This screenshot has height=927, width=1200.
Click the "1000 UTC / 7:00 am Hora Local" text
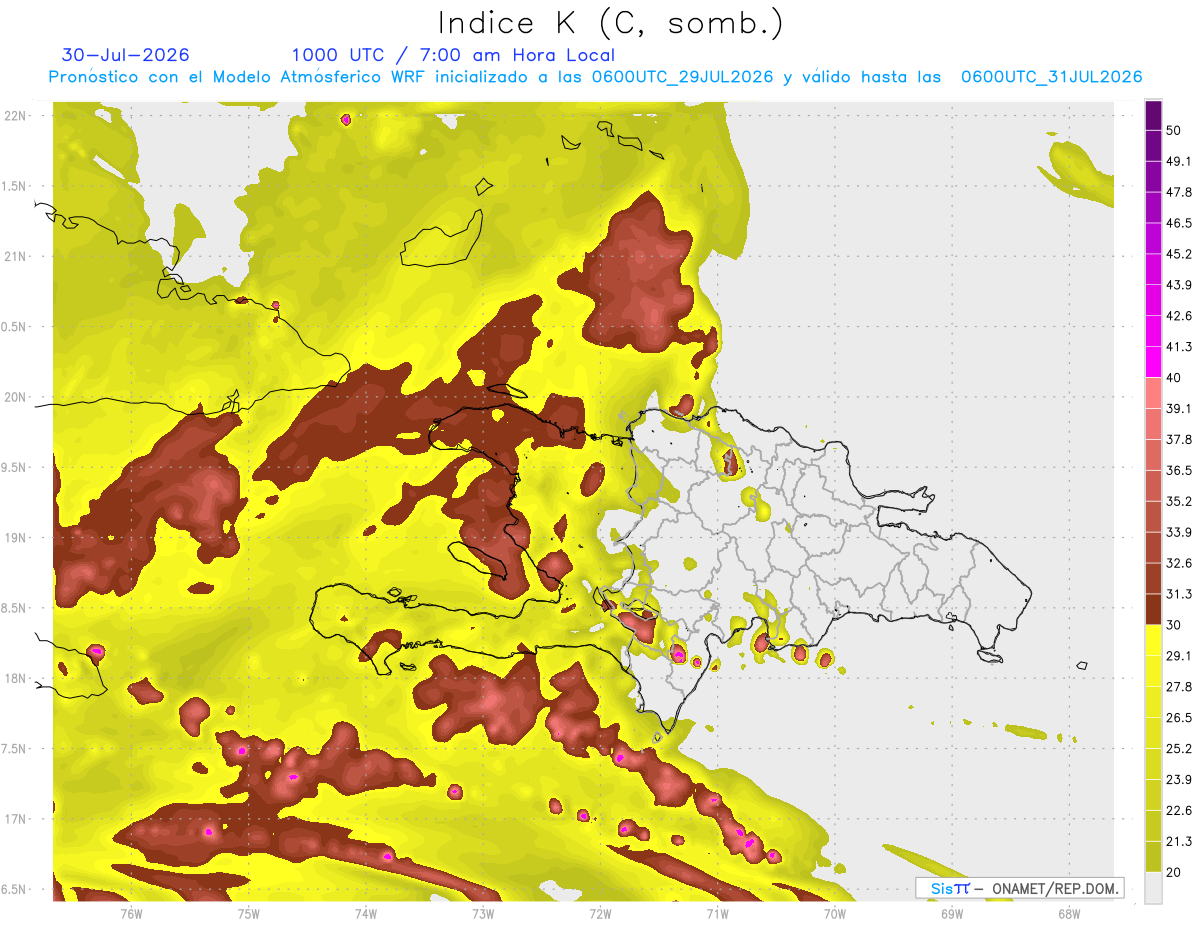[x=453, y=55]
